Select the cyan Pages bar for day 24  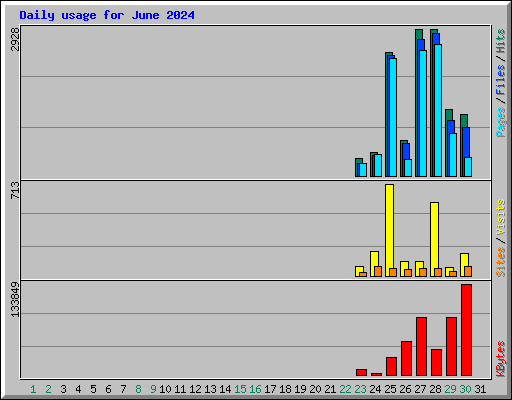pyautogui.click(x=378, y=165)
